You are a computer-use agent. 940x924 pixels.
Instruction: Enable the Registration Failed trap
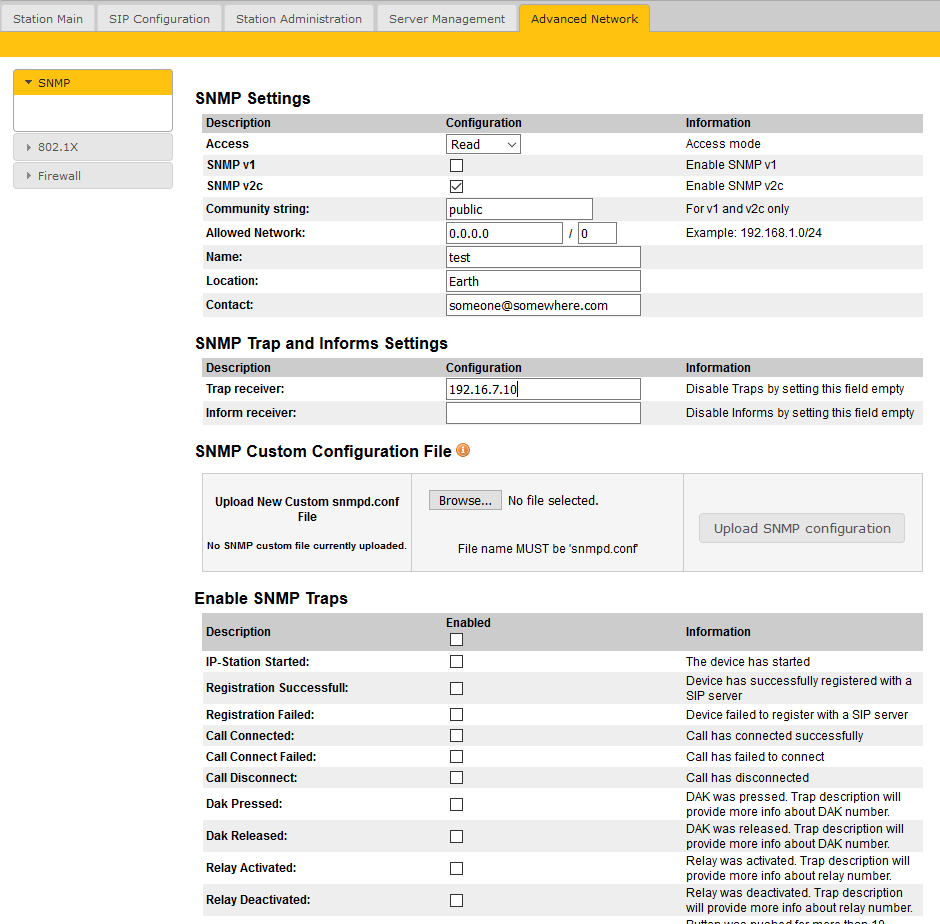pos(456,714)
